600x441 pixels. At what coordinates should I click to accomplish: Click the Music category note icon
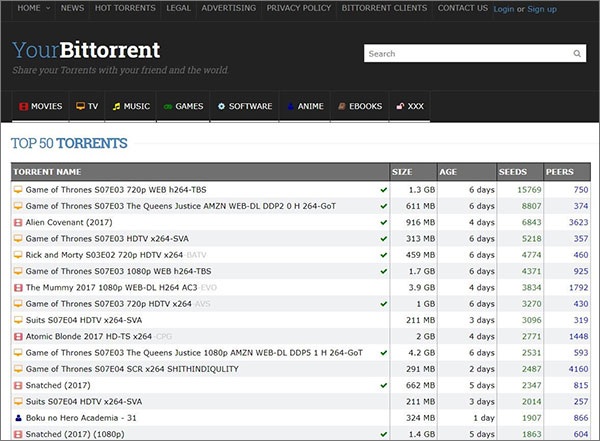point(116,106)
